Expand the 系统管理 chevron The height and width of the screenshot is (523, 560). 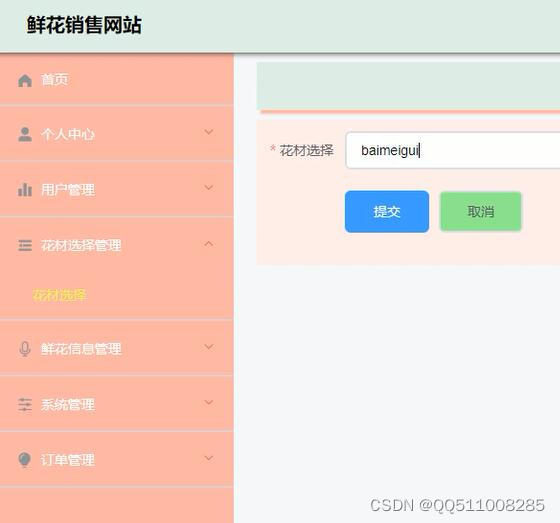[209, 402]
